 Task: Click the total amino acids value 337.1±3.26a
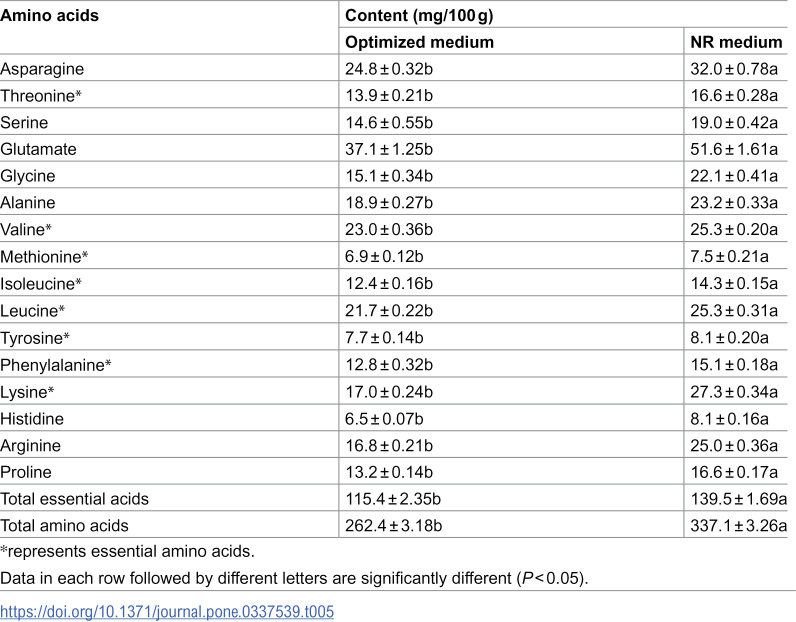coord(739,526)
